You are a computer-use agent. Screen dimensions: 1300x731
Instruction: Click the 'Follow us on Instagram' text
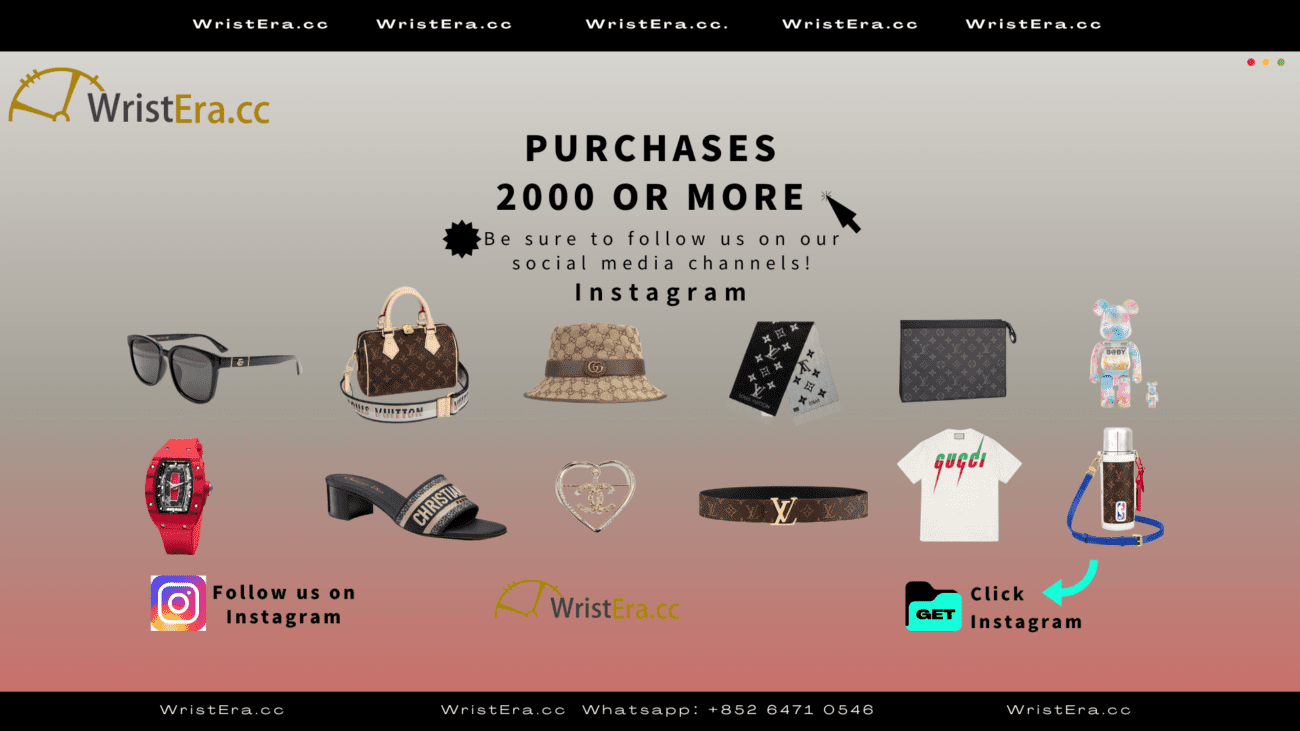284,604
